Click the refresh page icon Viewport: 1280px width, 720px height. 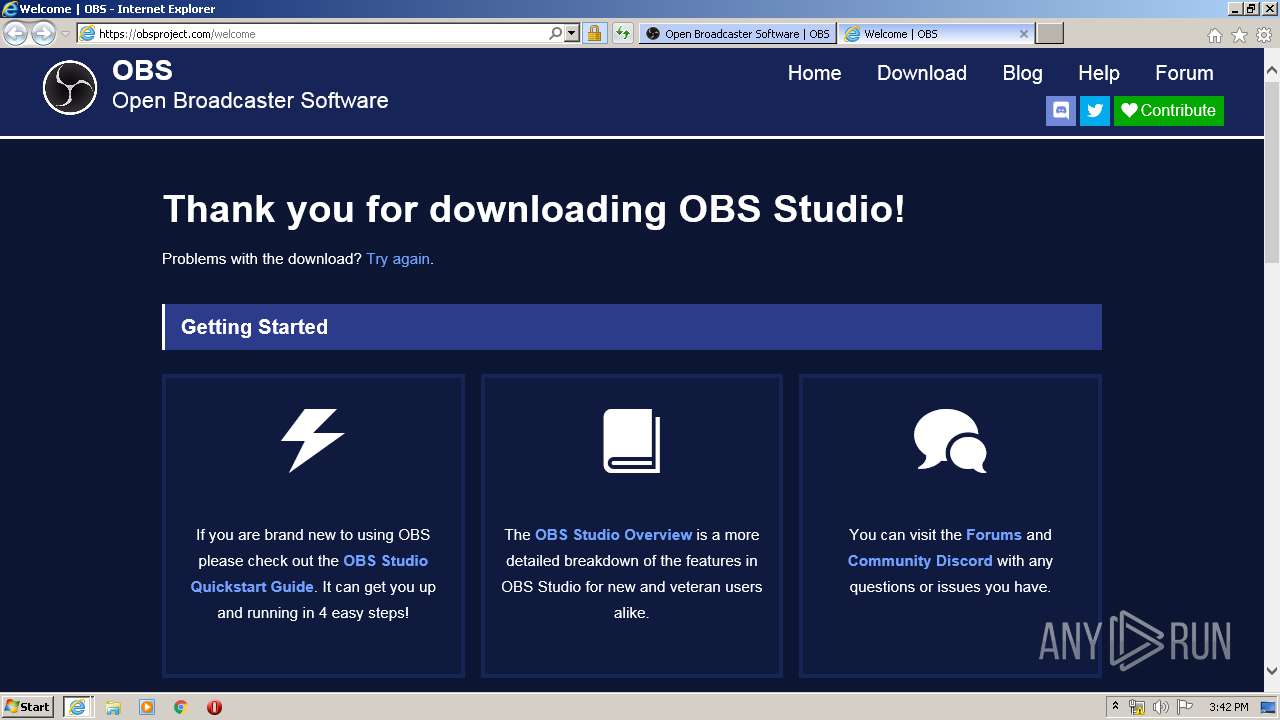623,34
